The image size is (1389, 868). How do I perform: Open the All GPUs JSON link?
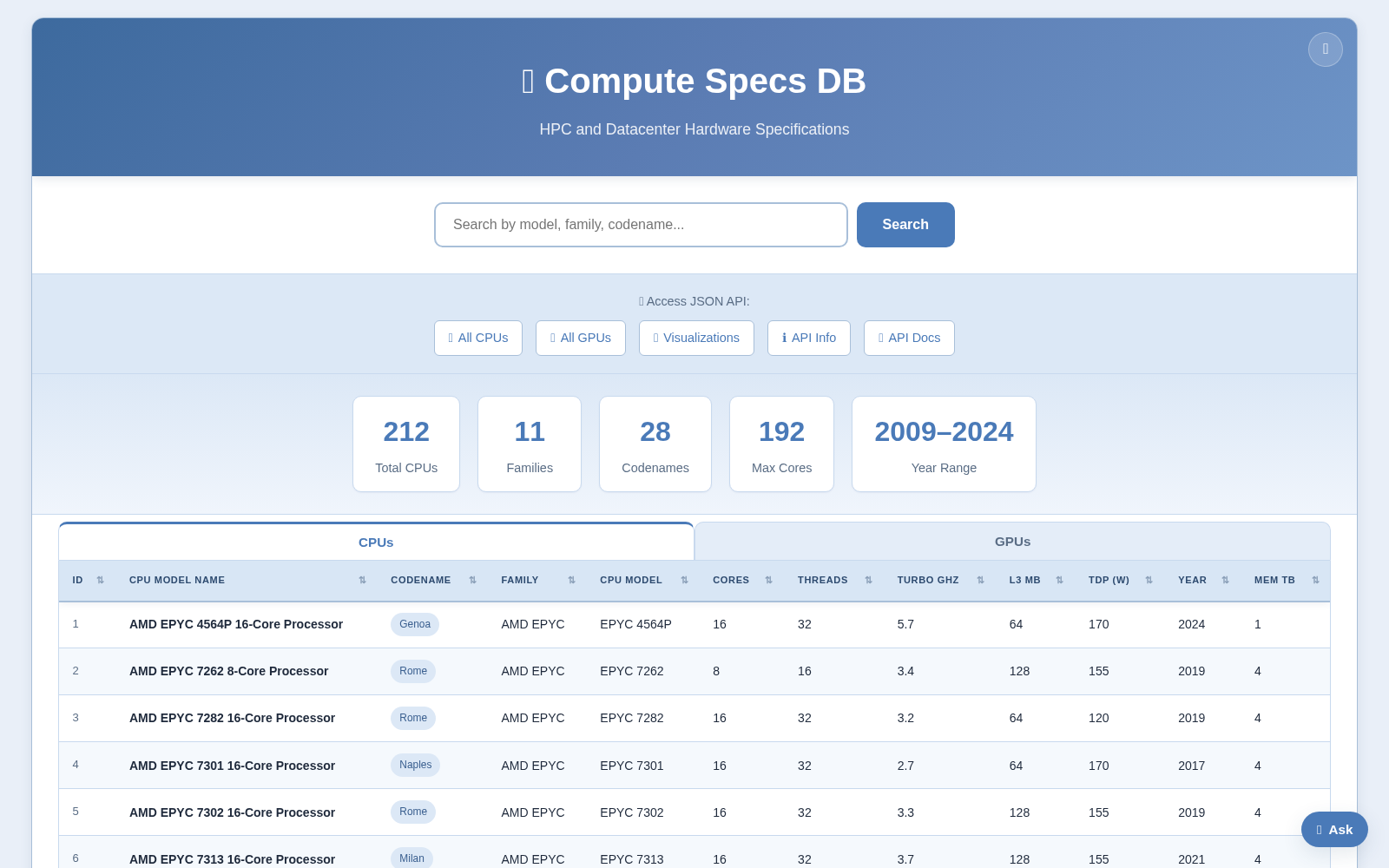click(581, 338)
